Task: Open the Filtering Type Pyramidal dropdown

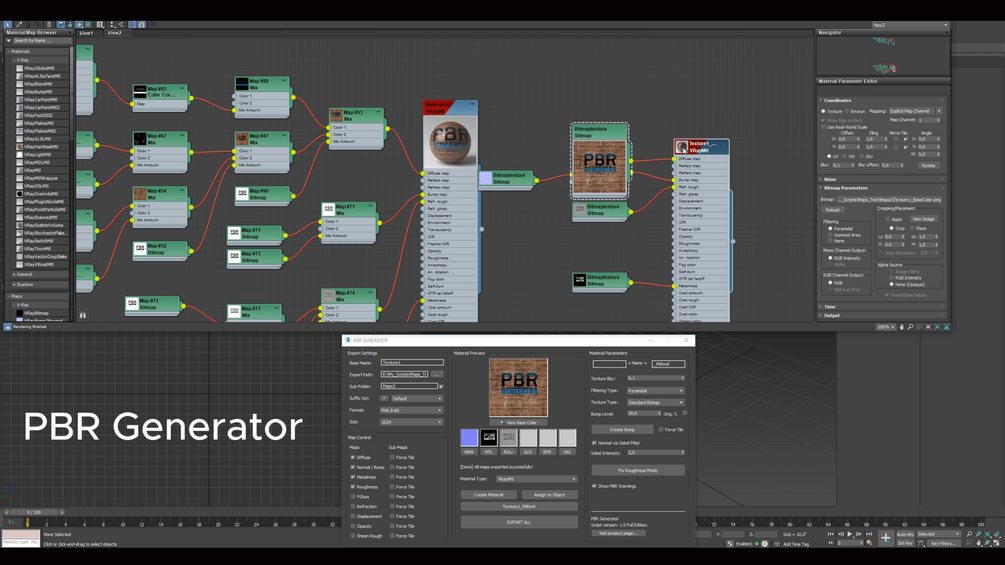Action: click(x=656, y=390)
